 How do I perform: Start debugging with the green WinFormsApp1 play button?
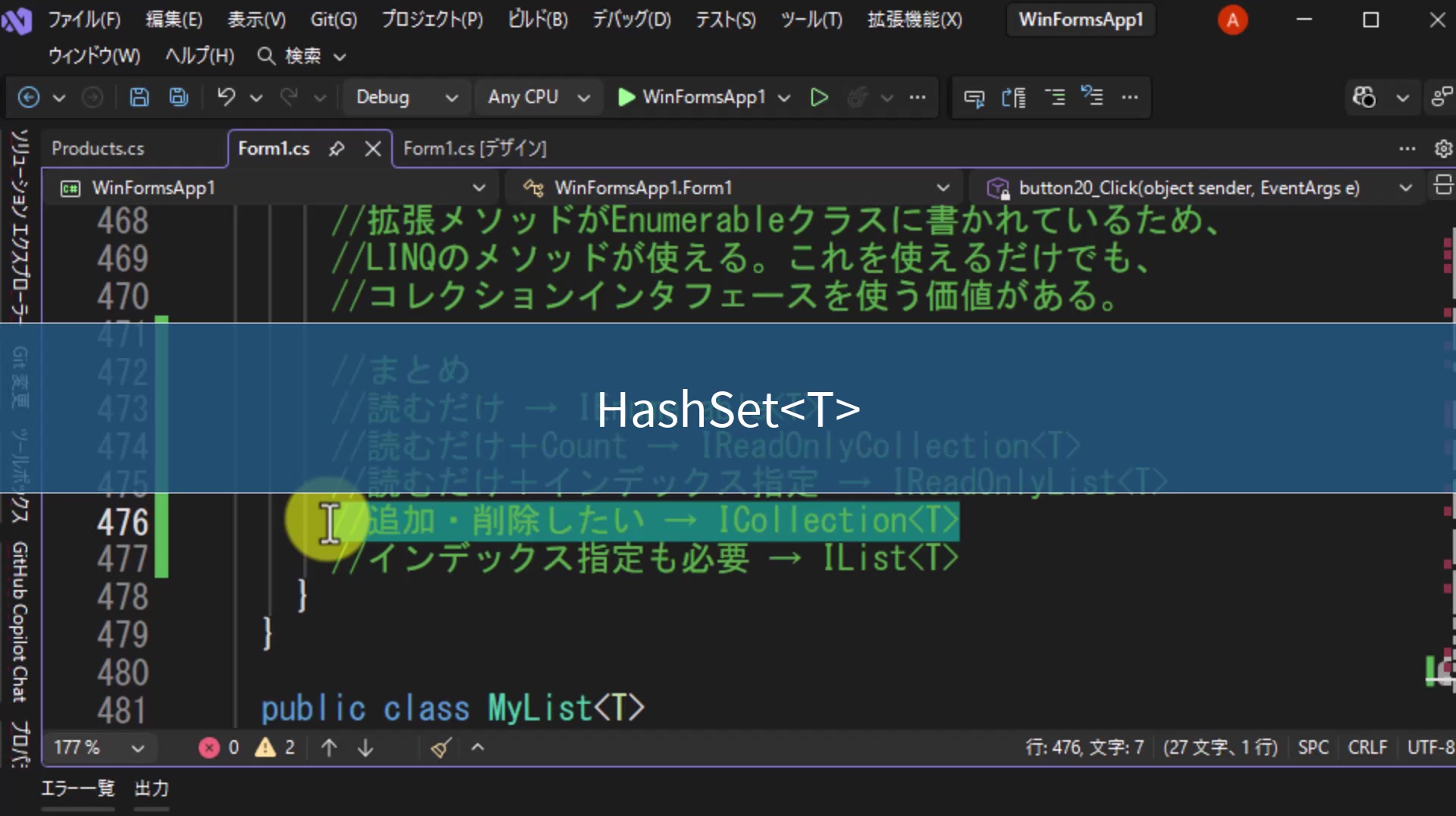point(692,97)
